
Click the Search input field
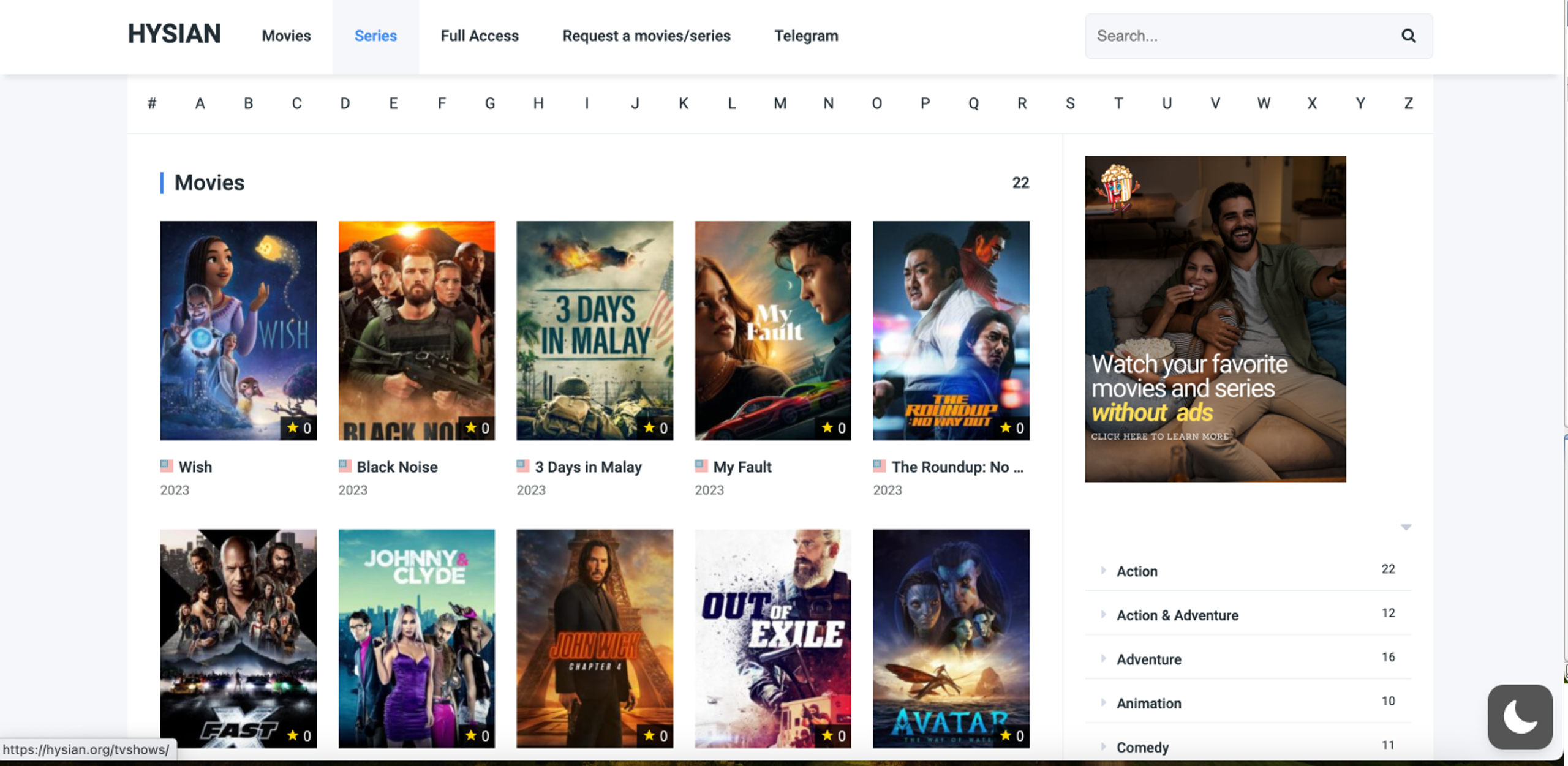tap(1243, 36)
